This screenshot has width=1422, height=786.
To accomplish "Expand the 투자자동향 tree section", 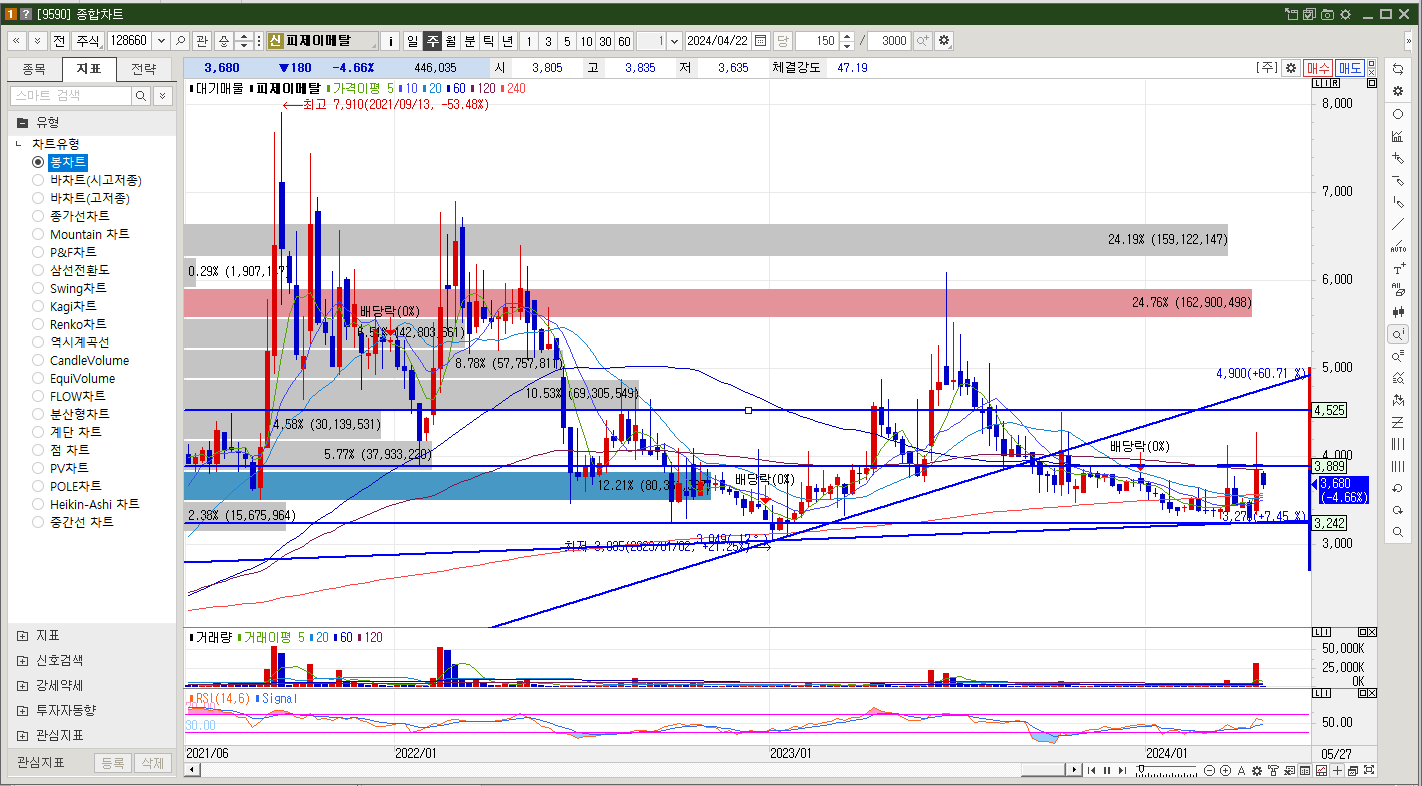I will tap(22, 711).
